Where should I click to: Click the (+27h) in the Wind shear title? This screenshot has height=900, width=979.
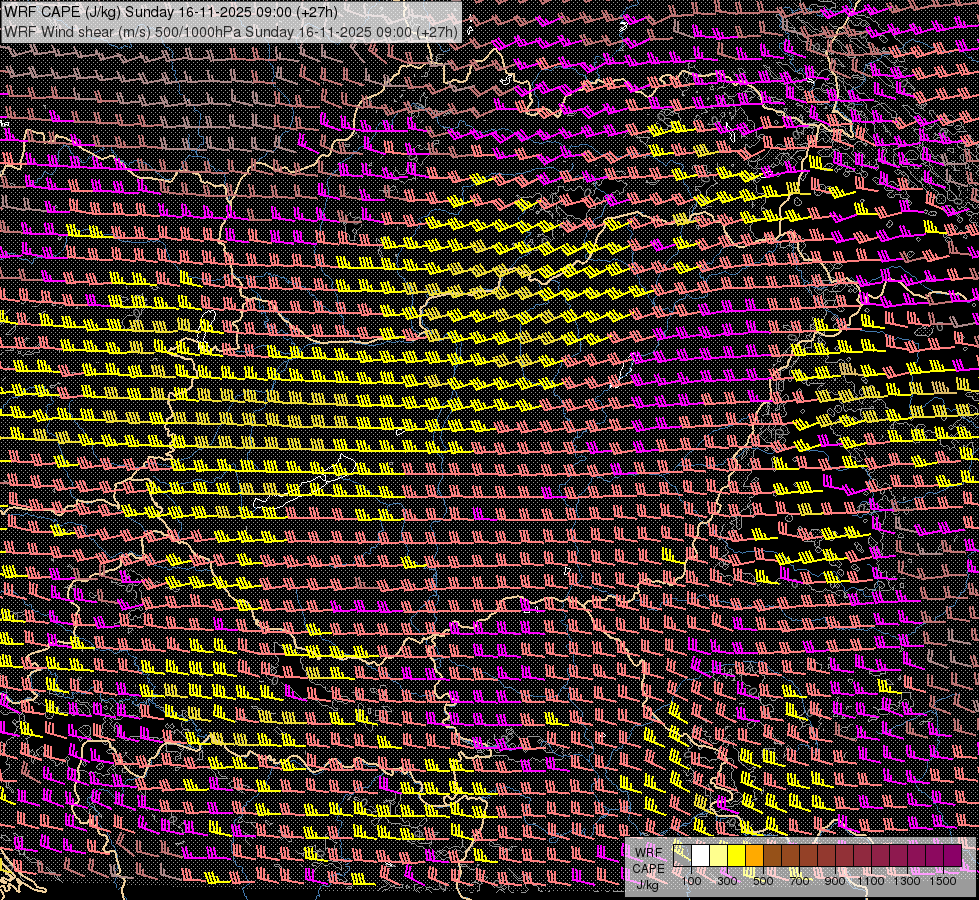click(x=436, y=31)
